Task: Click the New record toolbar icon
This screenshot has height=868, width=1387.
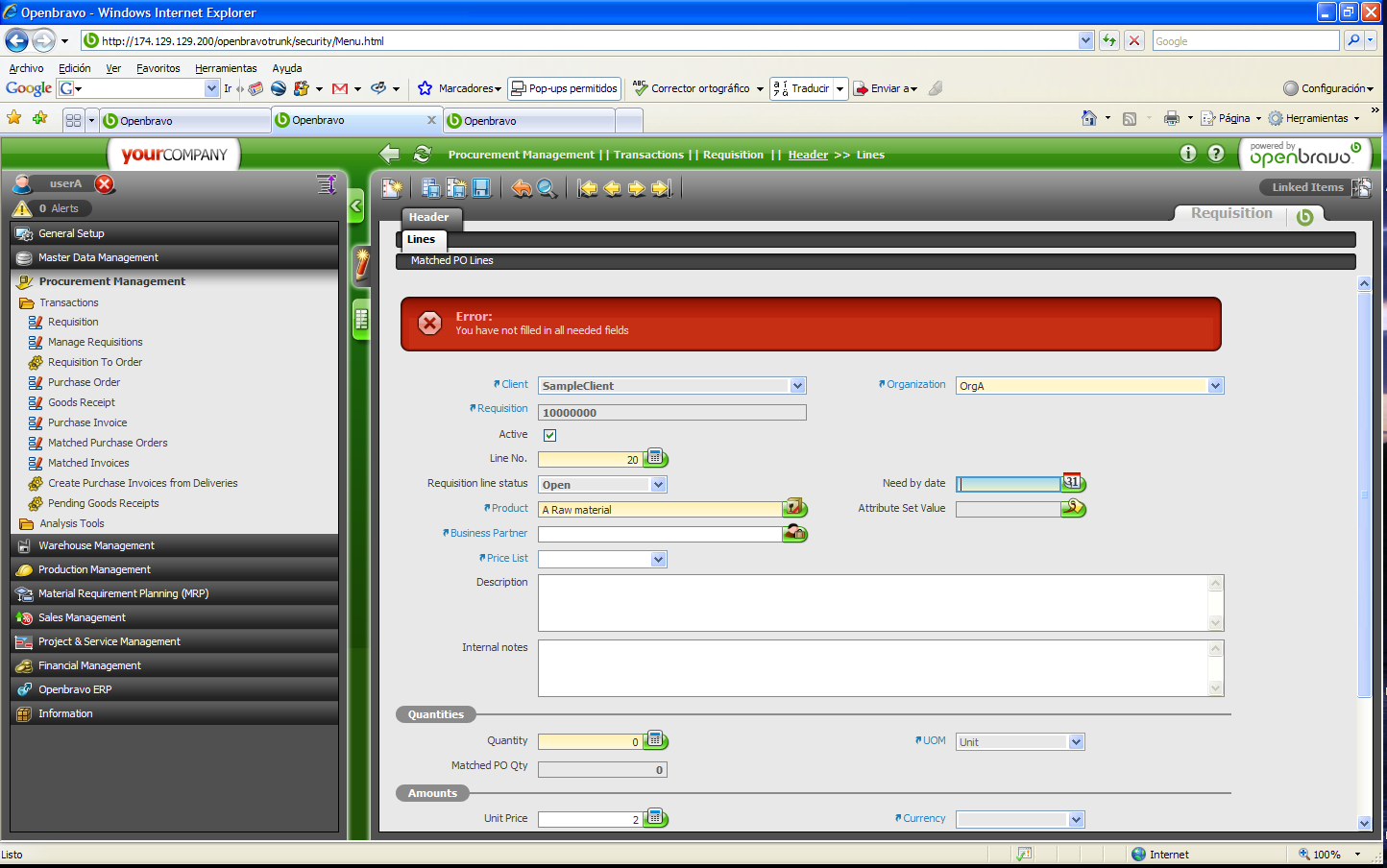Action: 392,188
